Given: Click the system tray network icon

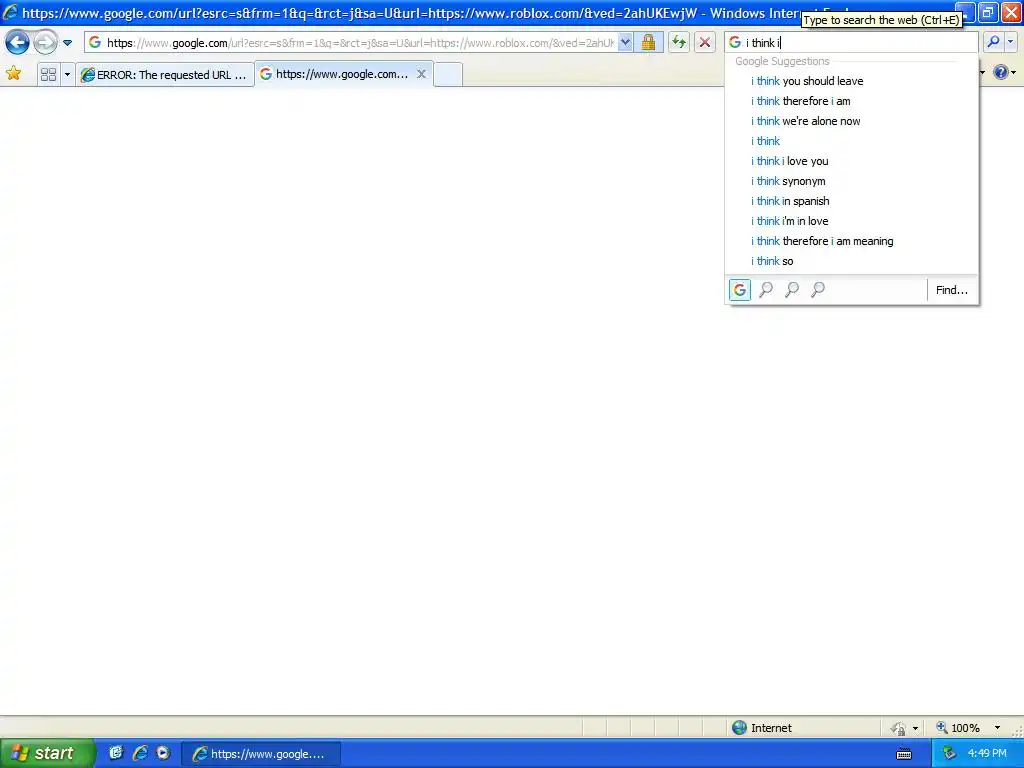Looking at the screenshot, I should (x=949, y=753).
